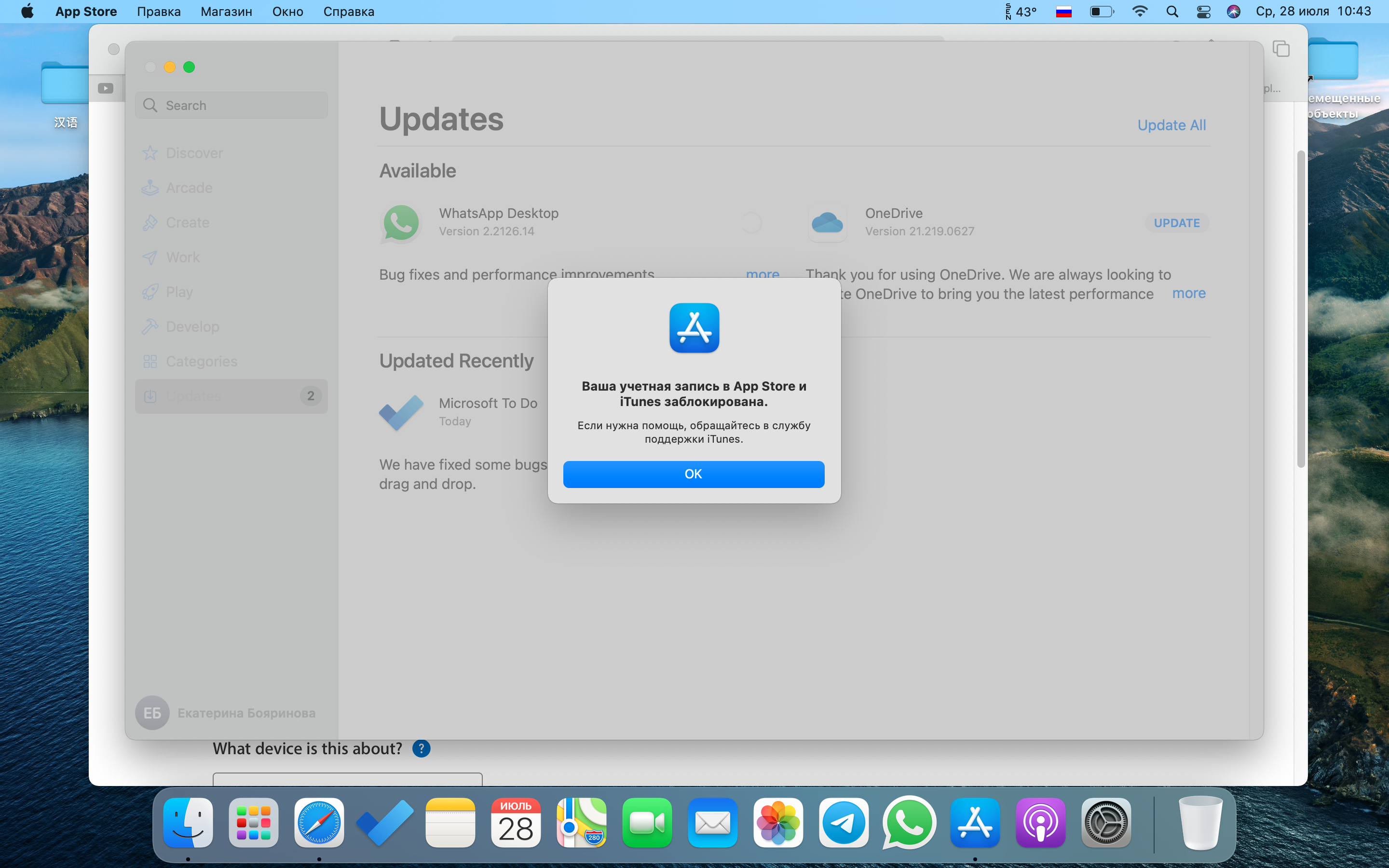Open the Правка menu
The image size is (1389, 868).
159,12
